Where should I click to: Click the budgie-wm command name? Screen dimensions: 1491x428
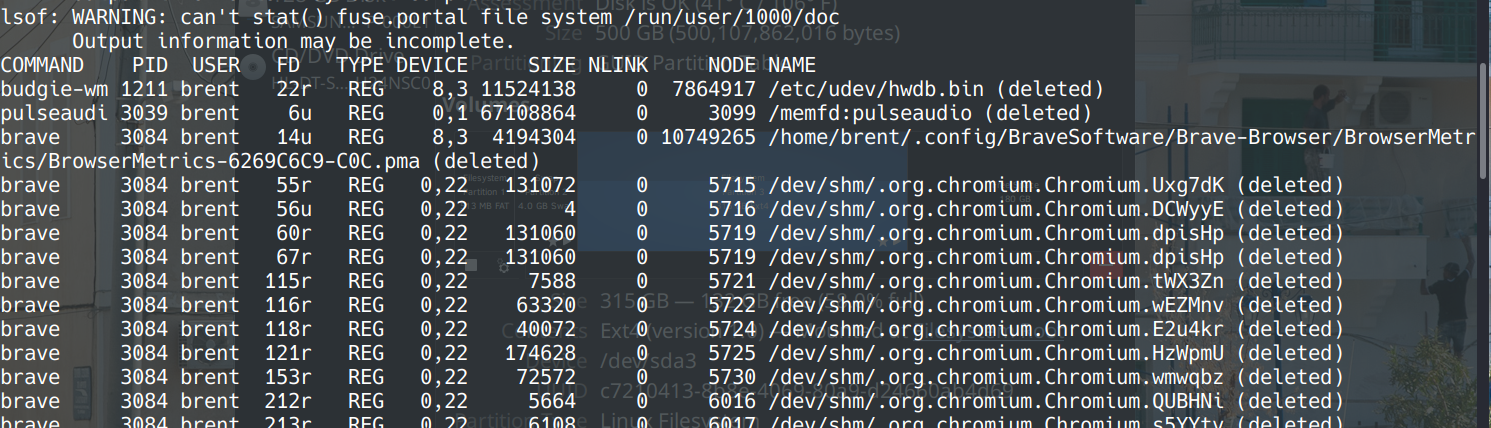click(54, 89)
